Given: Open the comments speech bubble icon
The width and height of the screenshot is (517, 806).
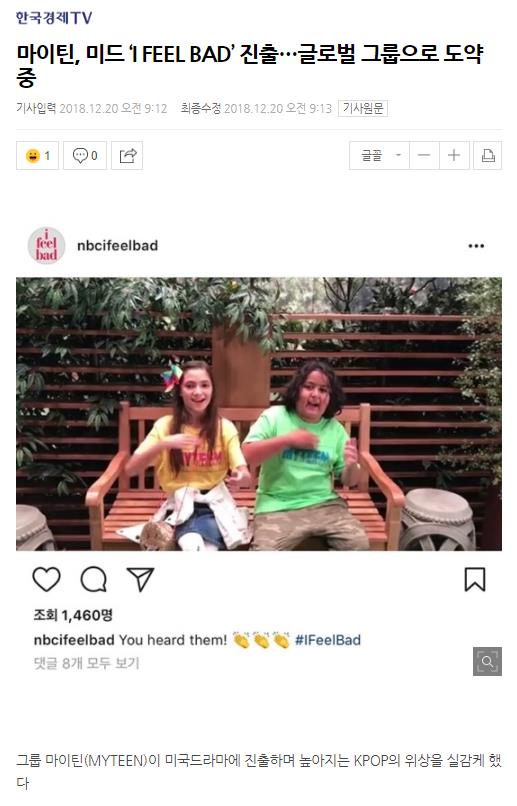Looking at the screenshot, I should point(85,155).
